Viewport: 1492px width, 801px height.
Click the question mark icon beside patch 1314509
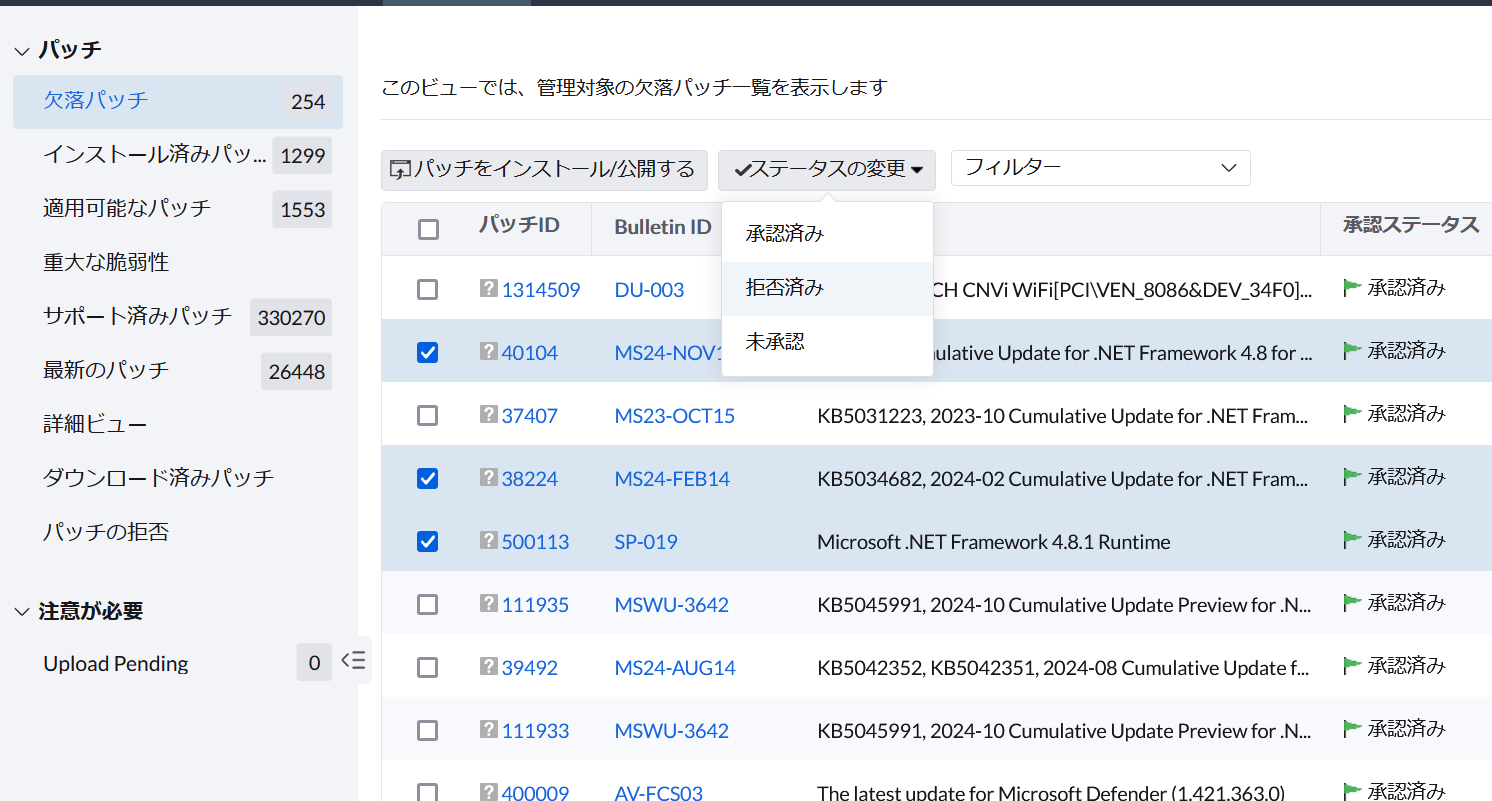pyautogui.click(x=488, y=289)
